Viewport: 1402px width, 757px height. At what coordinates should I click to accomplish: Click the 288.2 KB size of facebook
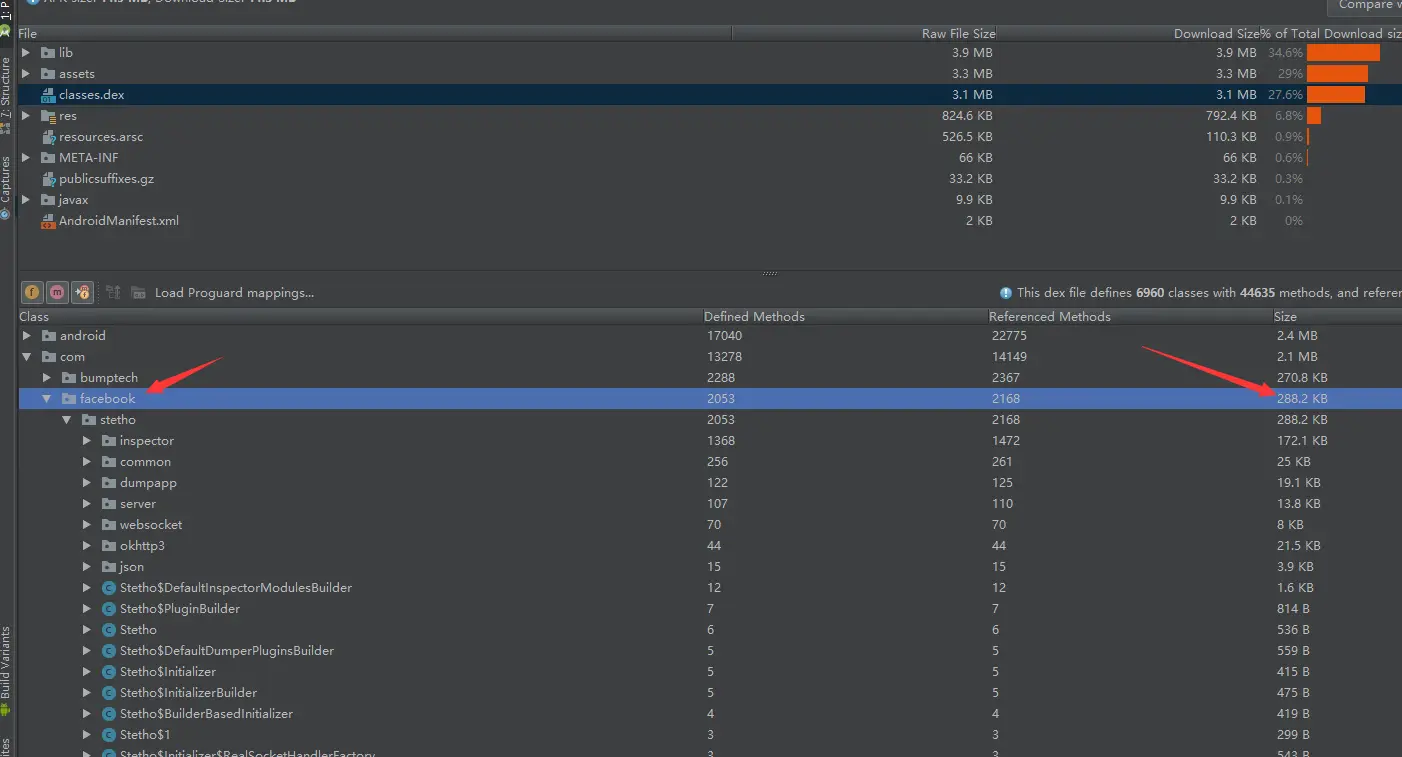1302,399
